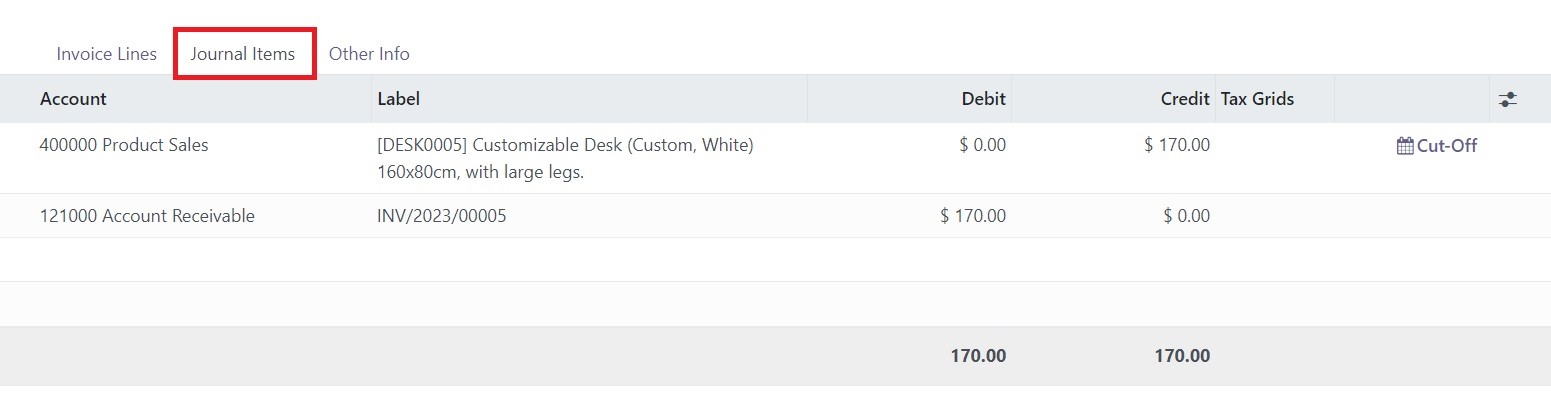
Task: Click the INV/2023/00005 label cell
Action: coord(441,216)
